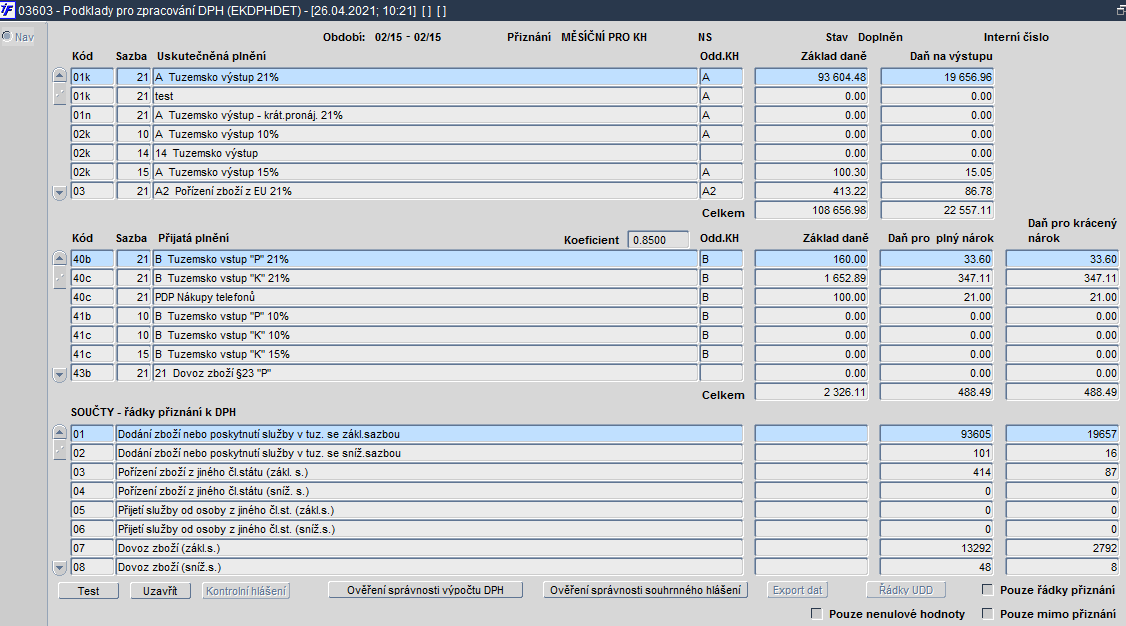Click code field 01n
The width and height of the screenshot is (1126, 626).
[92, 115]
